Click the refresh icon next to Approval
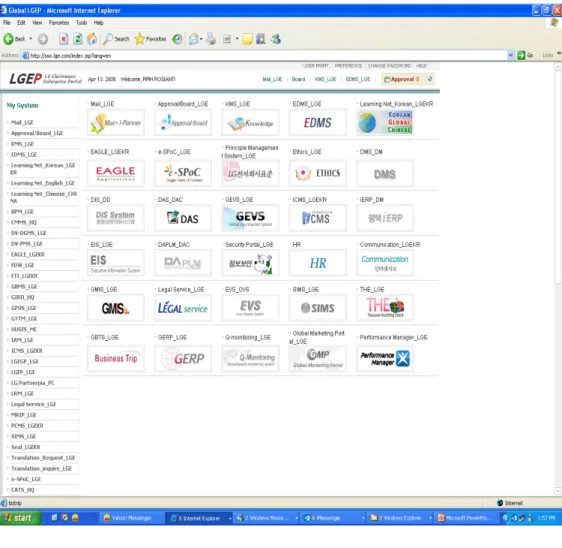 (x=430, y=79)
